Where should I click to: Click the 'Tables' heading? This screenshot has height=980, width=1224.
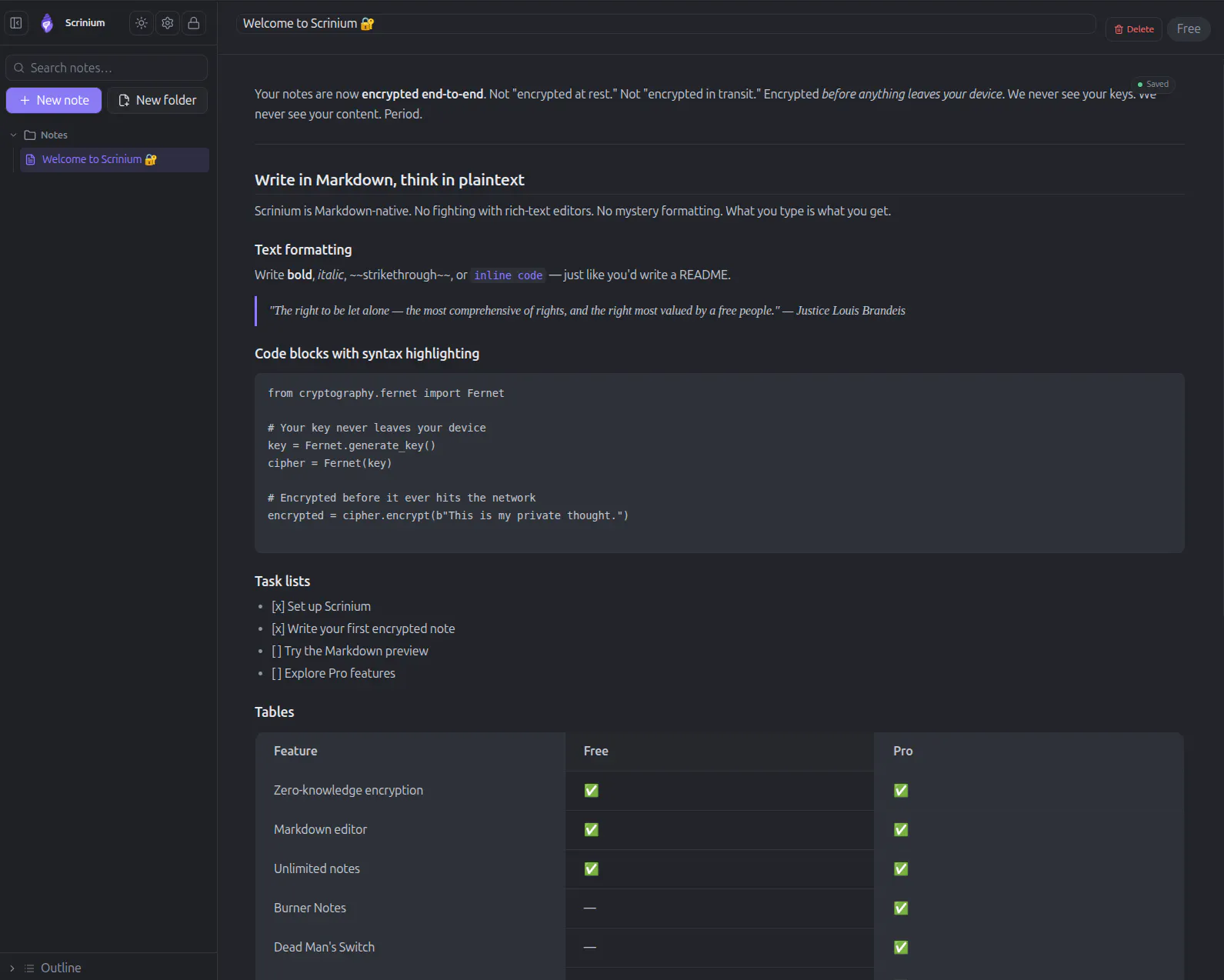[x=275, y=712]
